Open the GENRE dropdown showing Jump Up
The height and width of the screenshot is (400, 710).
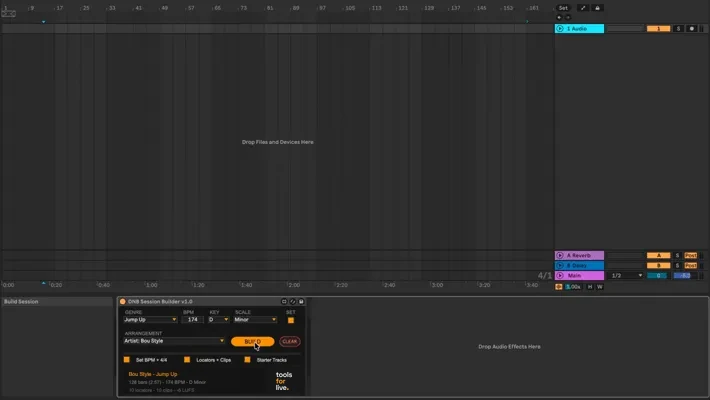point(150,320)
